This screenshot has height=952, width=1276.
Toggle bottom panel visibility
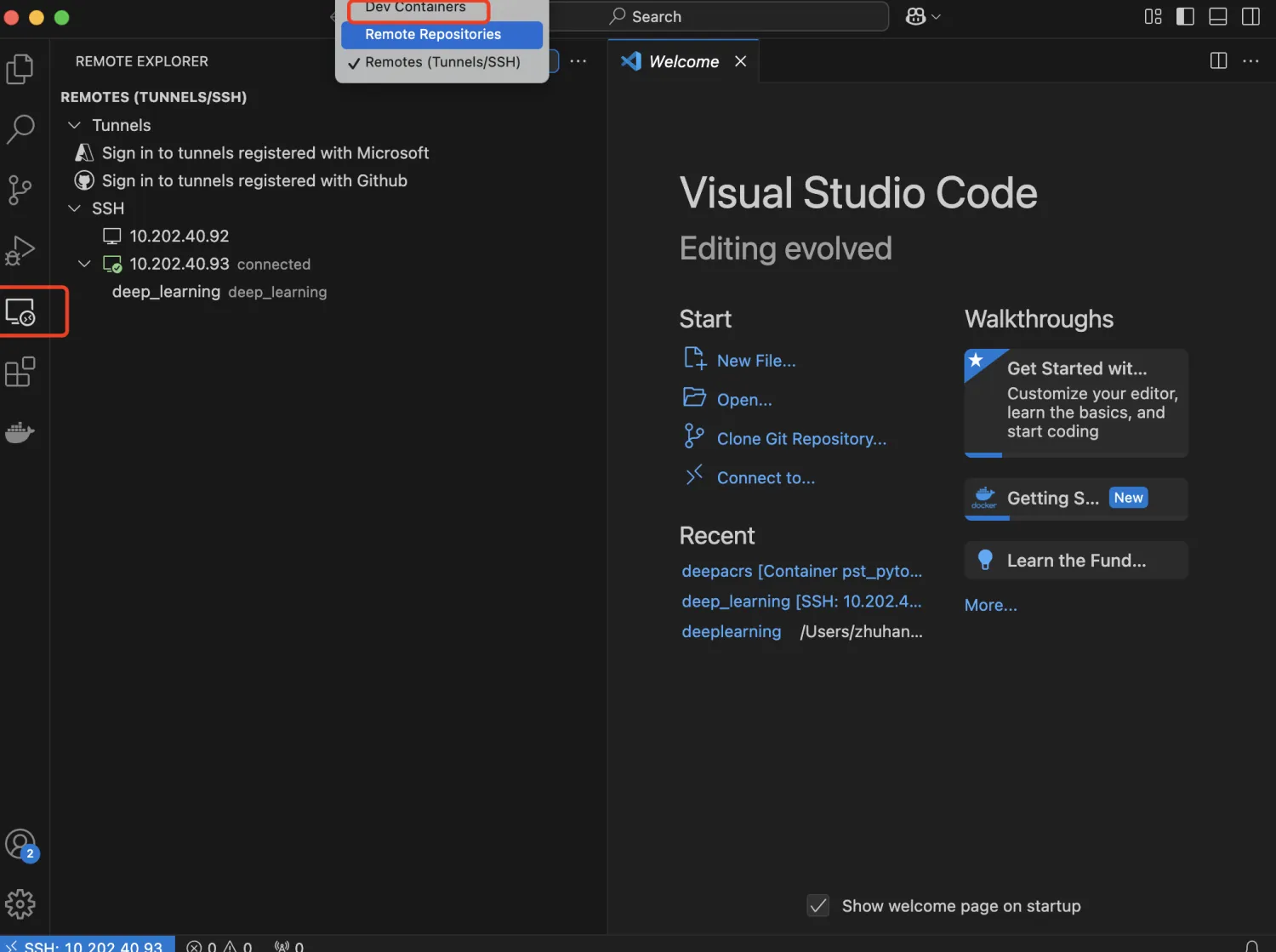tap(1218, 16)
